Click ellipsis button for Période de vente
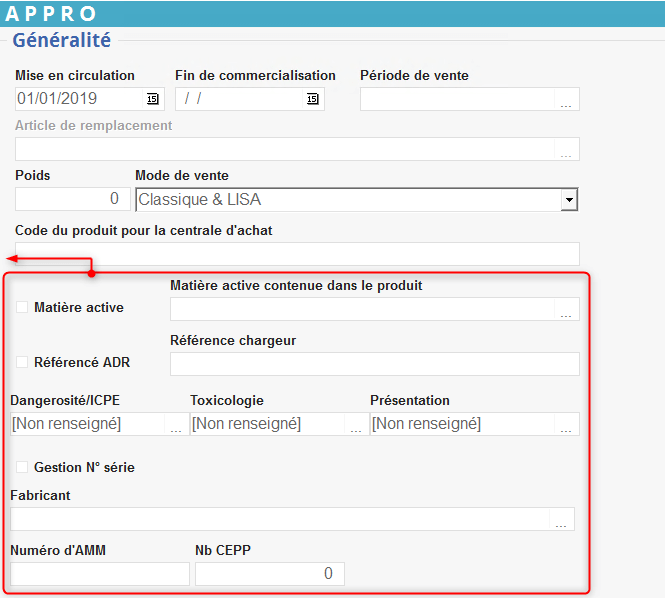Viewport: 665px width, 598px height. 567,100
